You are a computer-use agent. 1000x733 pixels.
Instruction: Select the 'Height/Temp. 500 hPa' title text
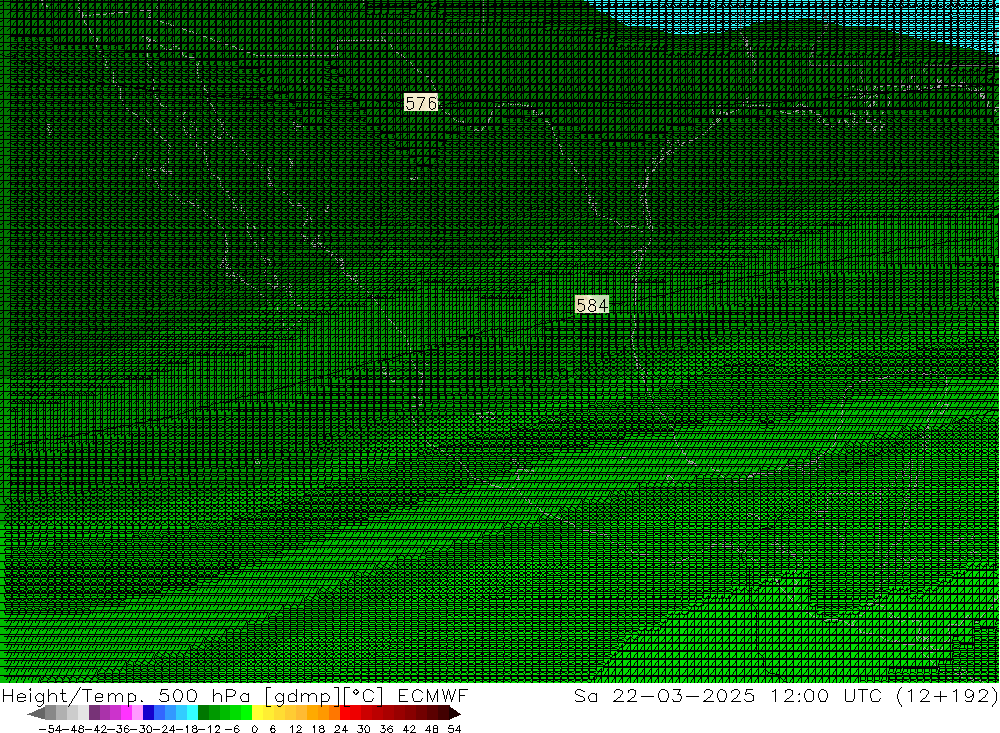coord(126,696)
